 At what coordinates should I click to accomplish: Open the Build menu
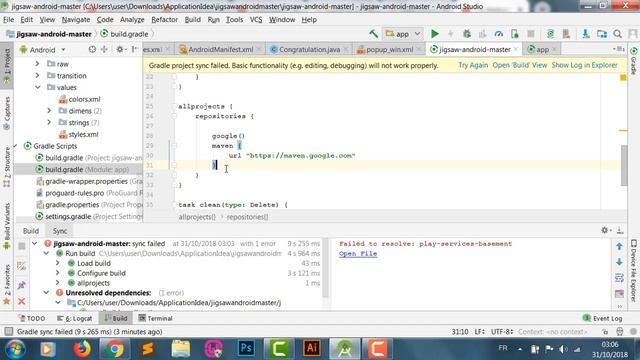pyautogui.click(x=192, y=20)
